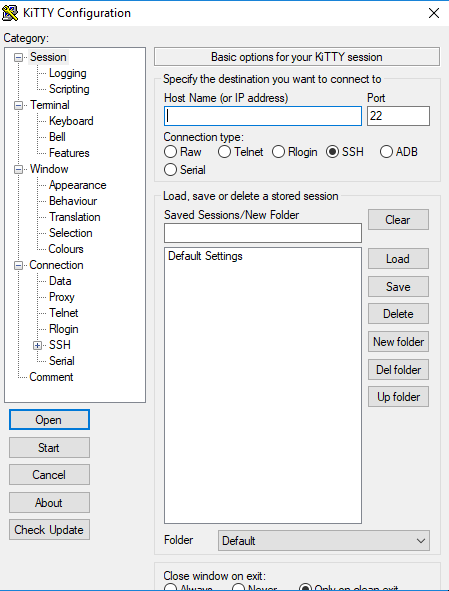Image resolution: width=449 pixels, height=591 pixels.
Task: Open the Proxy category
Action: click(x=62, y=297)
